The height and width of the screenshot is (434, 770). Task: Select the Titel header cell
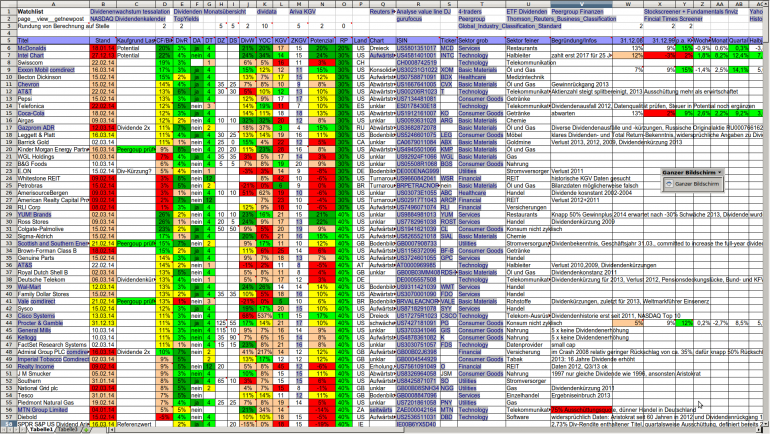click(53, 41)
